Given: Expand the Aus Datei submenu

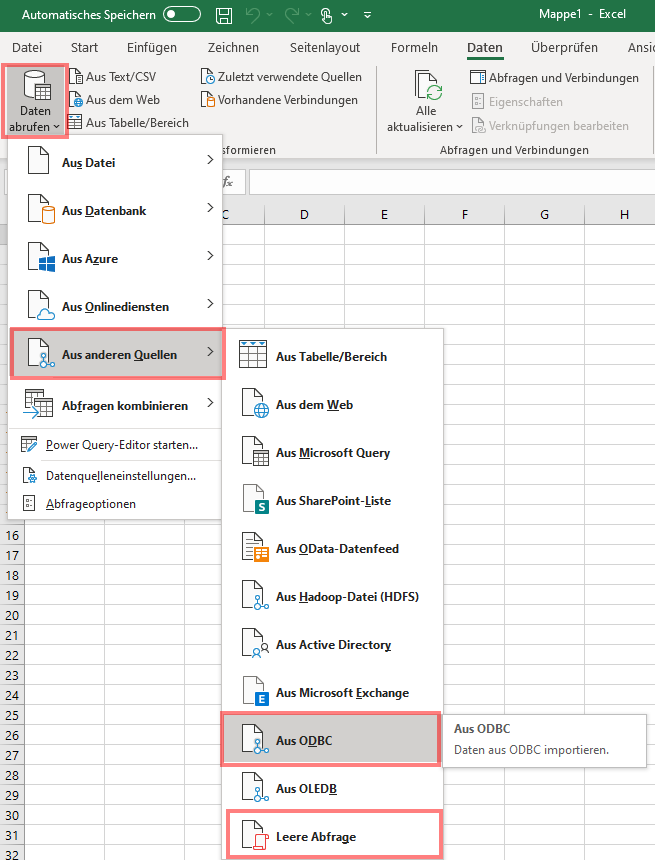Looking at the screenshot, I should pyautogui.click(x=115, y=162).
